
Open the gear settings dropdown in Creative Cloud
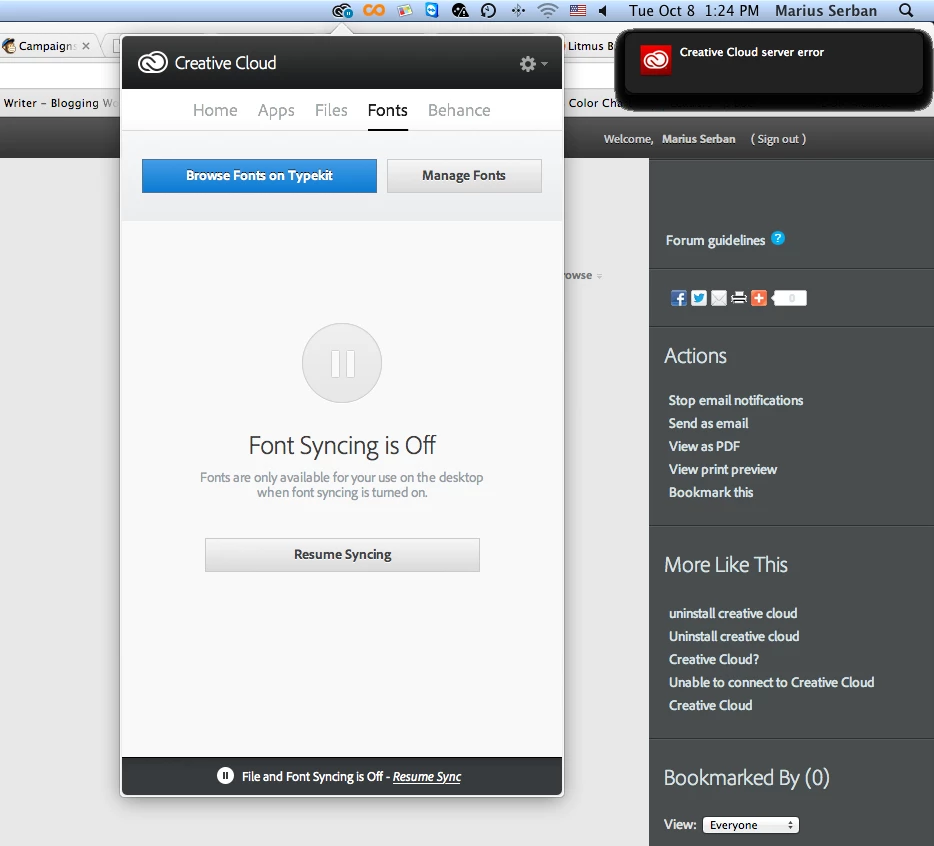point(533,64)
